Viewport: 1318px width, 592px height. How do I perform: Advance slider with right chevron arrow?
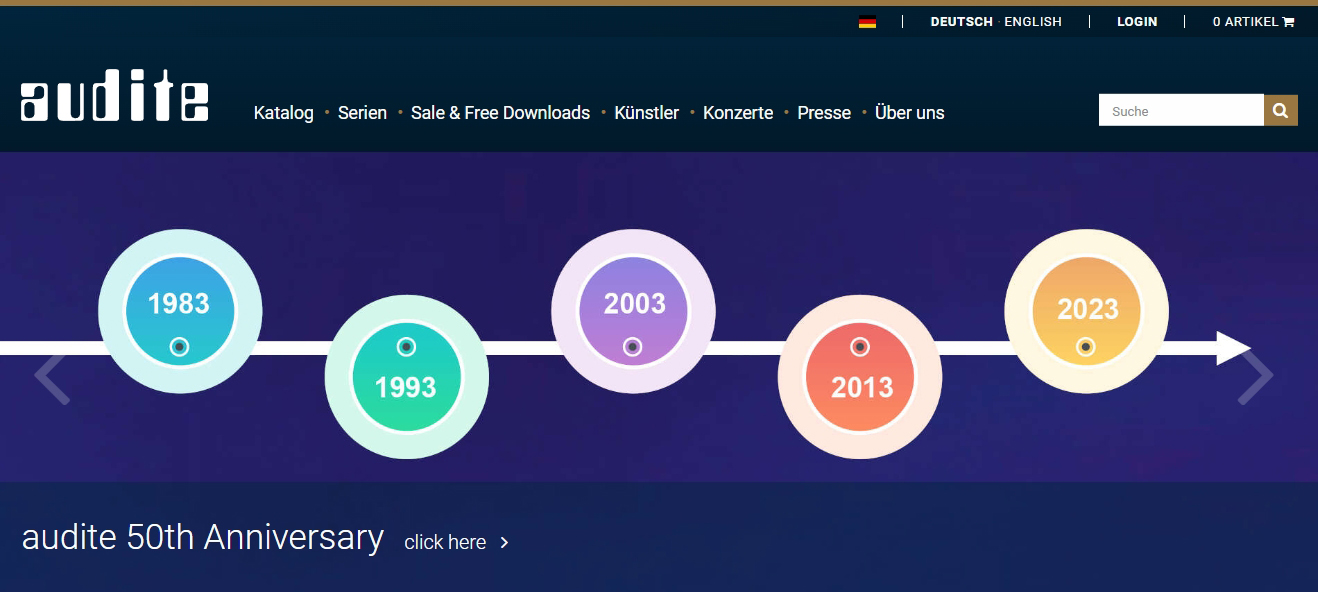click(1255, 376)
